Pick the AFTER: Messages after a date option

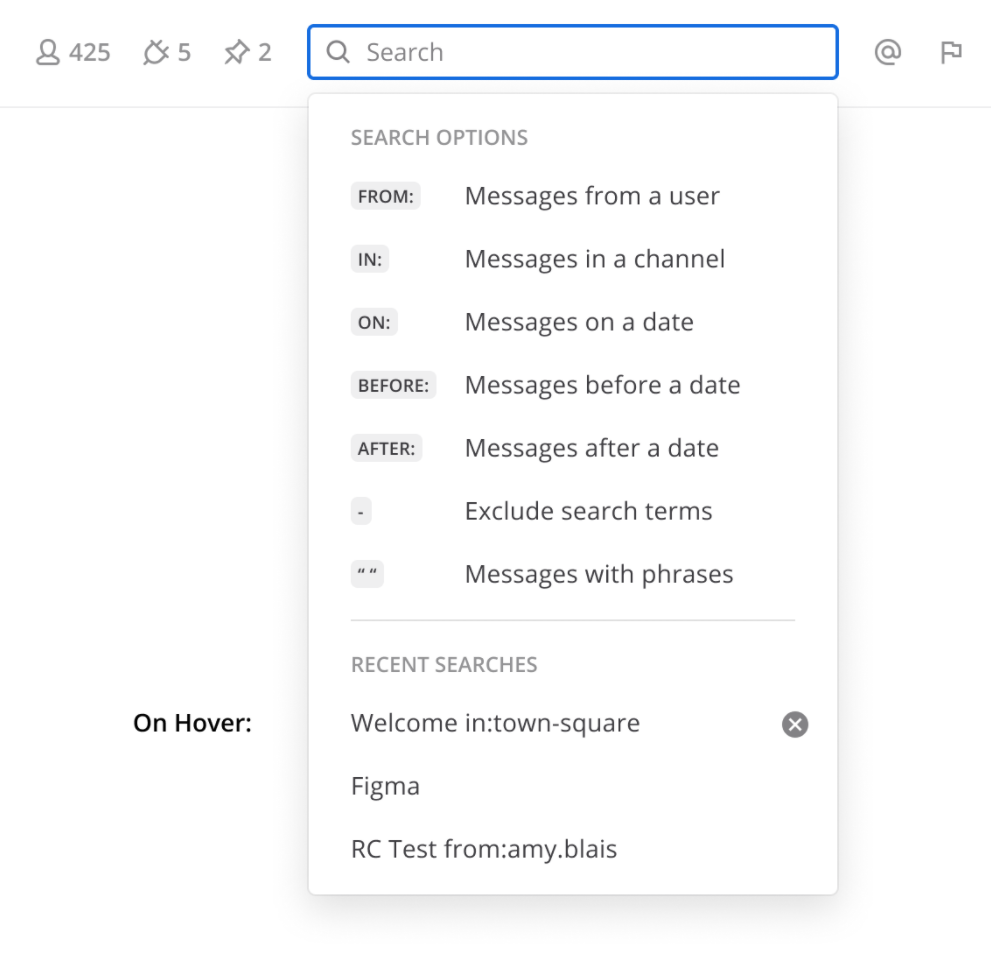pos(573,448)
